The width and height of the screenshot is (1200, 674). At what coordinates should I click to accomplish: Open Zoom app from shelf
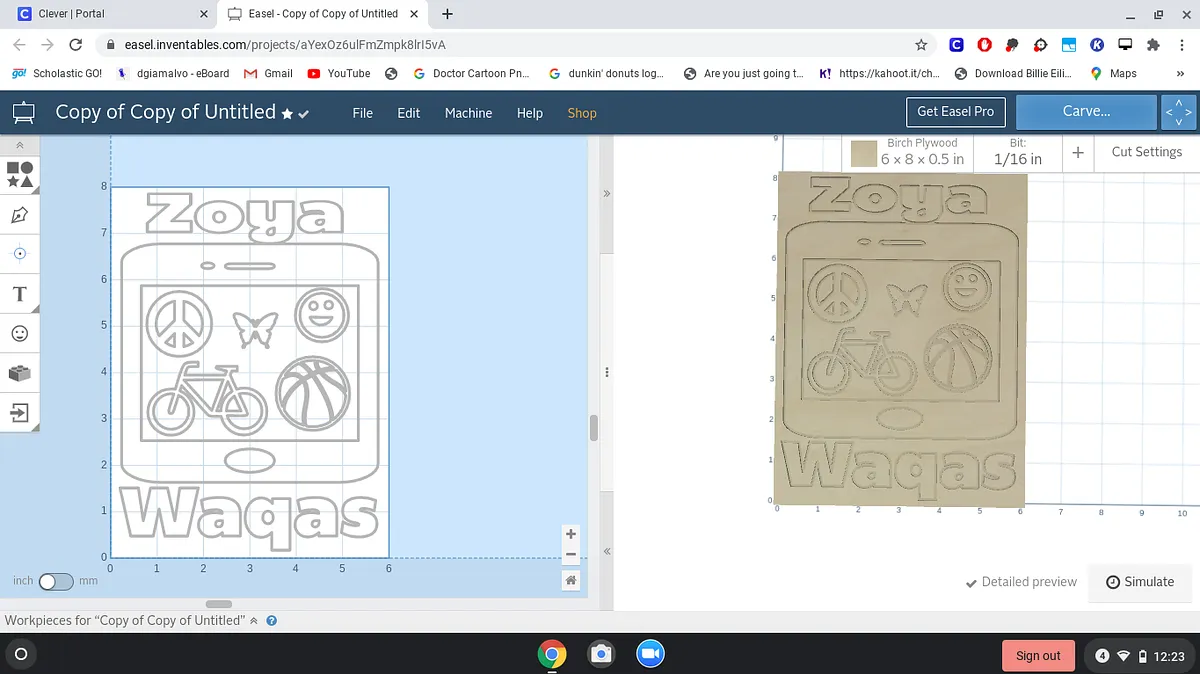[x=650, y=654]
